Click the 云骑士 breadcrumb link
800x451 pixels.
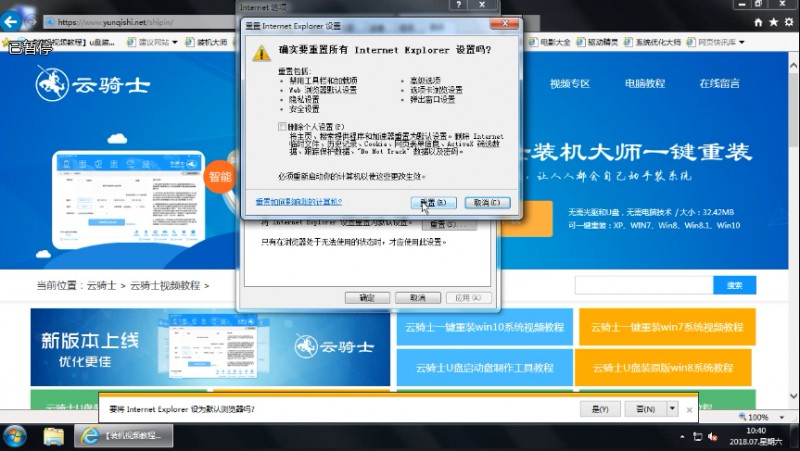pos(102,286)
